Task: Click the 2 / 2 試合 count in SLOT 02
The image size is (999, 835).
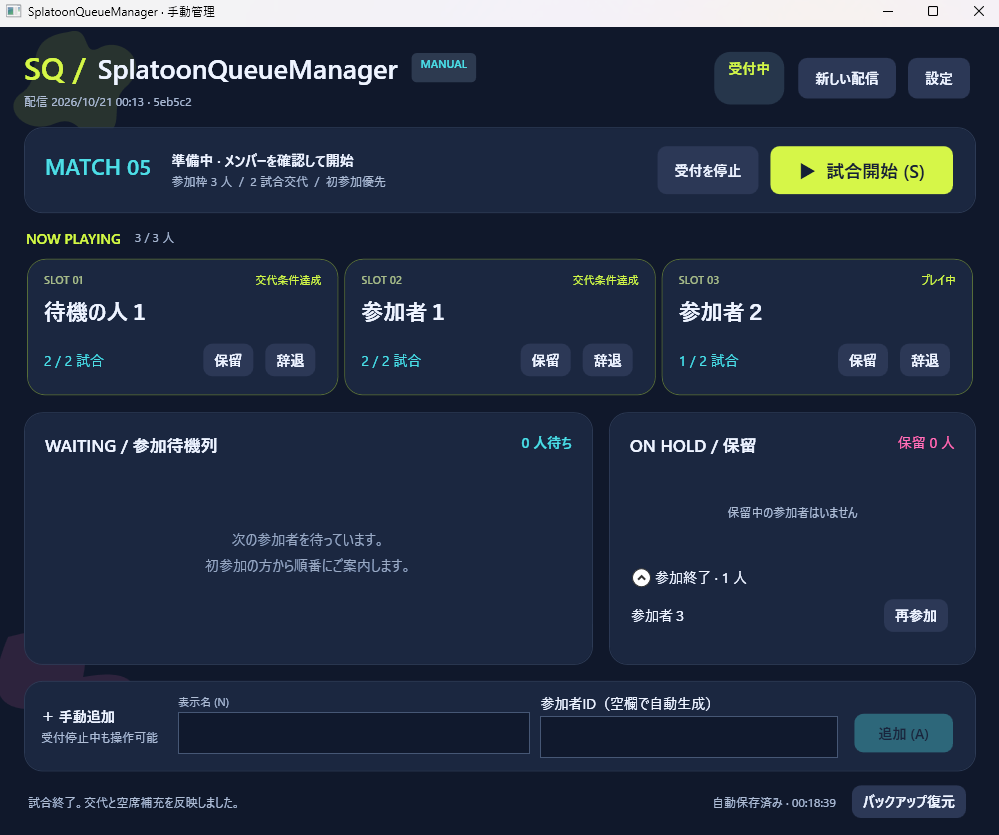Action: pyautogui.click(x=391, y=361)
